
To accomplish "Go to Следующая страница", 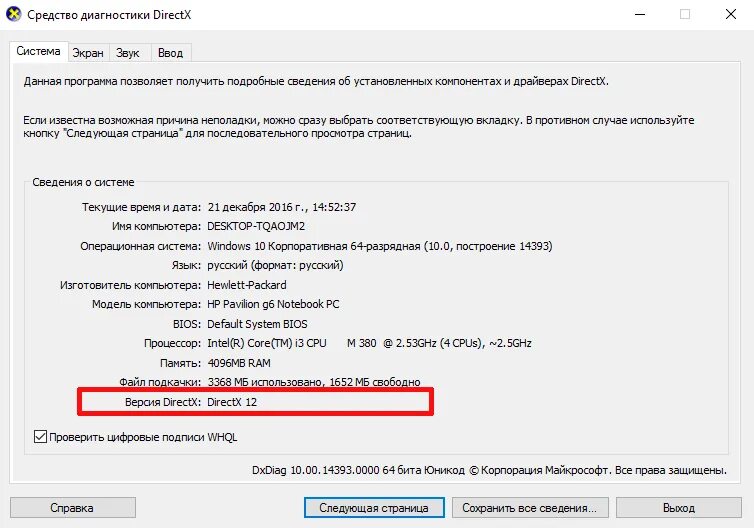I will click(x=374, y=508).
